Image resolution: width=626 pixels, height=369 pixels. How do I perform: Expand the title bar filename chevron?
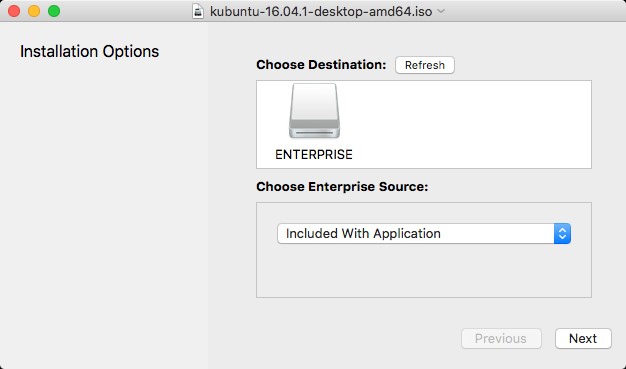[441, 11]
